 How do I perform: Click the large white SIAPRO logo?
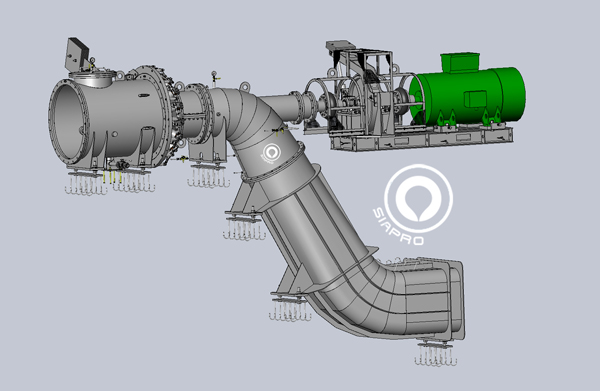click(413, 205)
